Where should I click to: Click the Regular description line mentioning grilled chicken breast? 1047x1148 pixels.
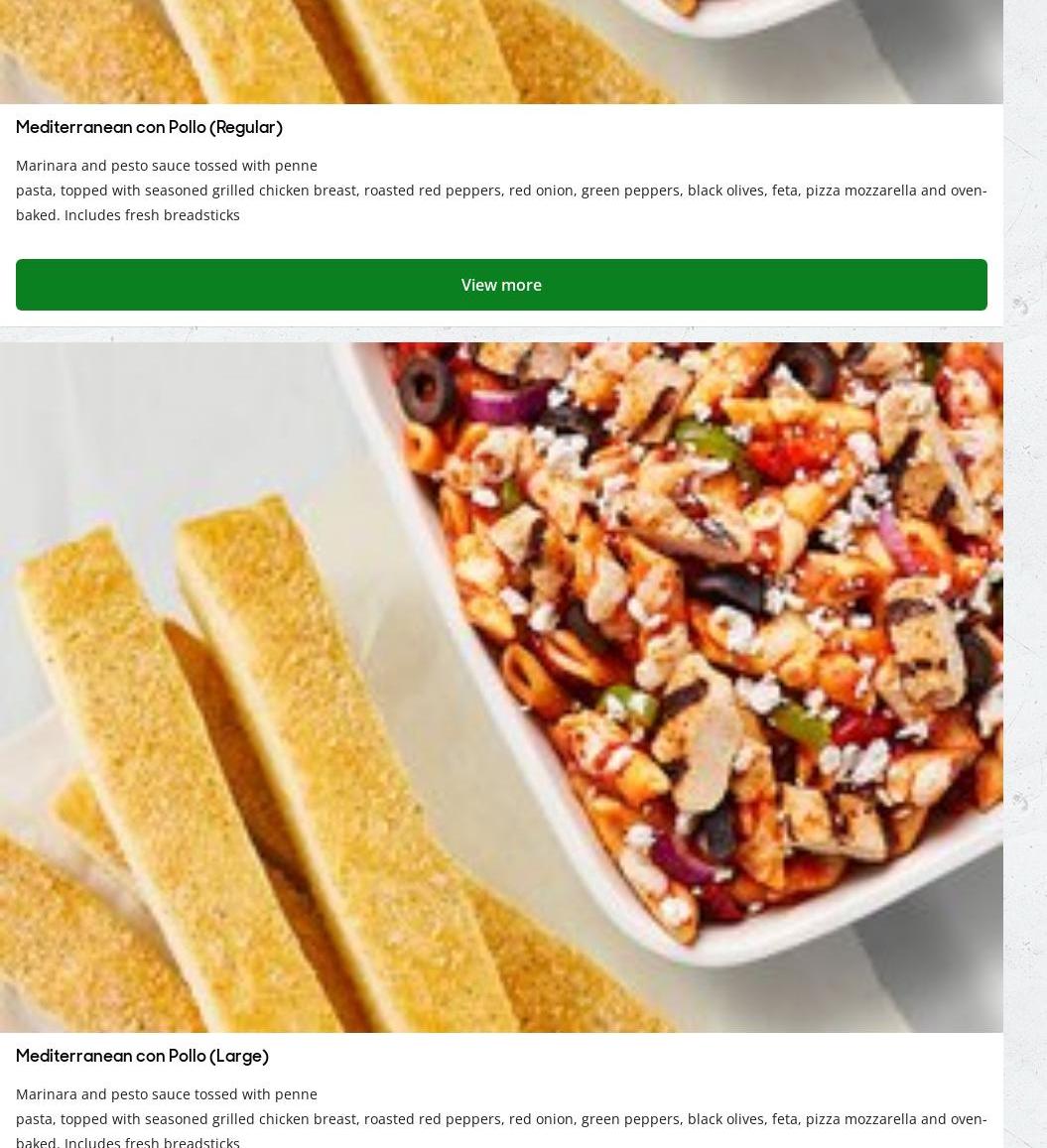[x=501, y=191]
